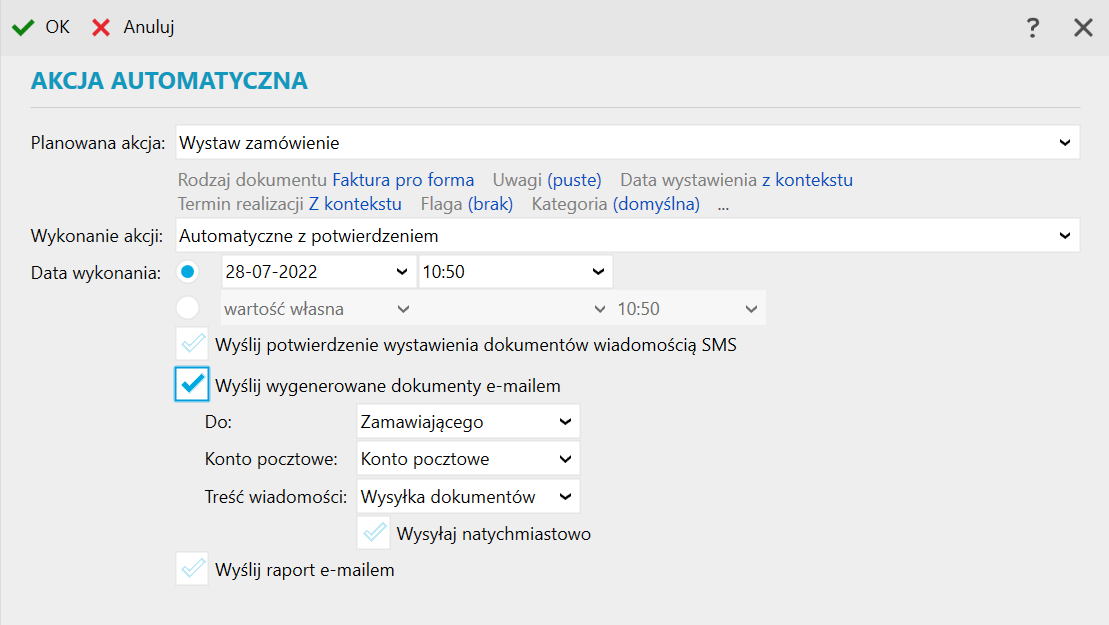Enable 'Wyślij raport e-mailem' checkbox
The image size is (1109, 625).
point(191,570)
